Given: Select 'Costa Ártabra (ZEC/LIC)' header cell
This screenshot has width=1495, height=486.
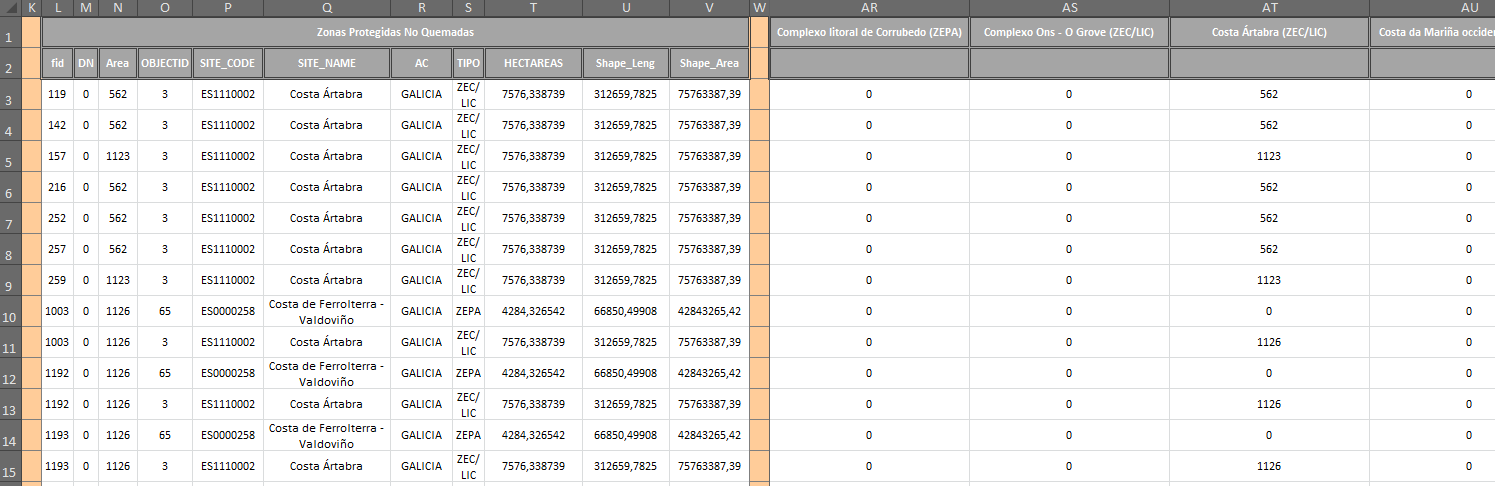Looking at the screenshot, I should 1268,33.
